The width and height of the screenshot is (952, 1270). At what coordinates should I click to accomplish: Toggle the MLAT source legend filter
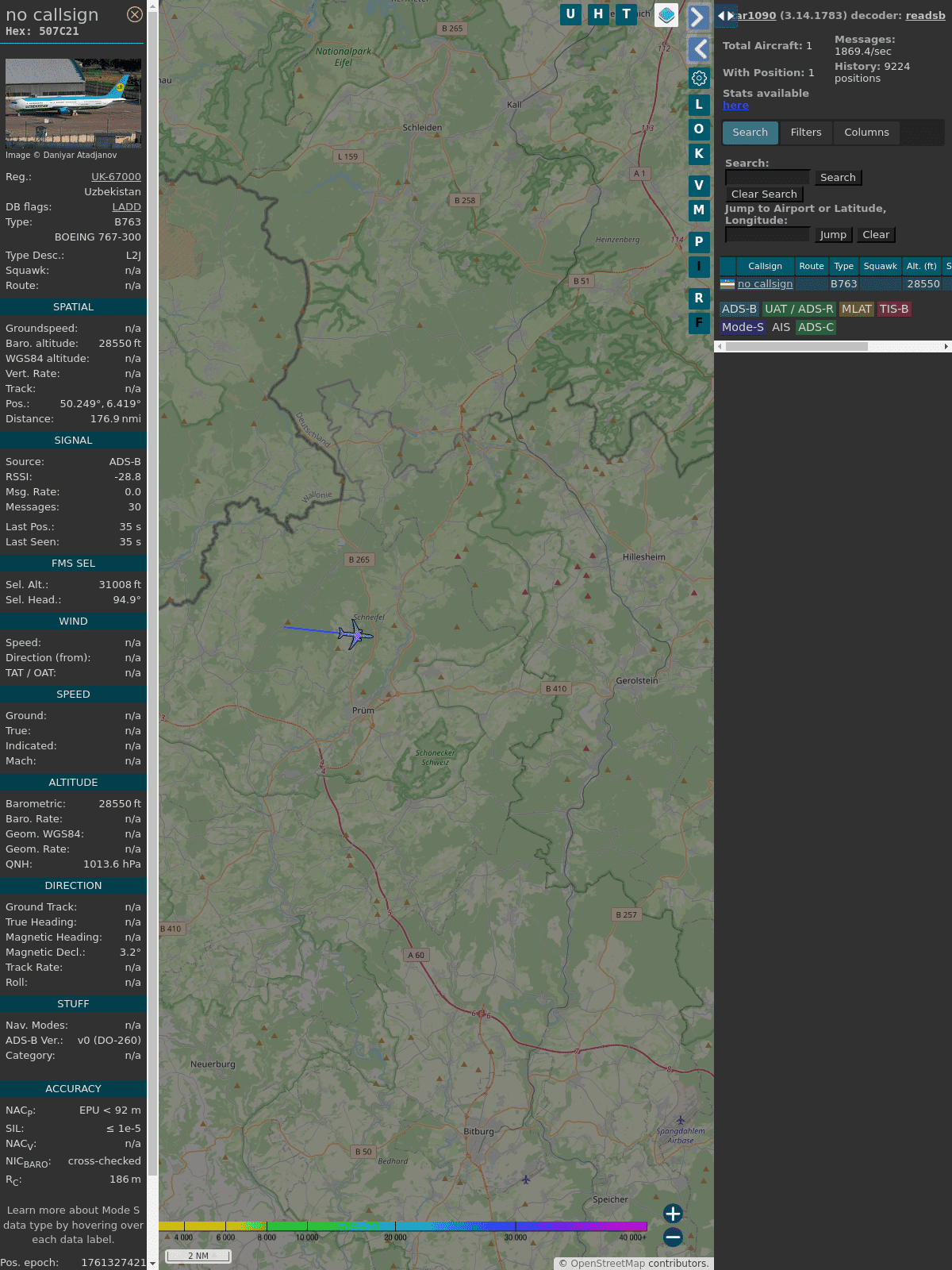(857, 310)
